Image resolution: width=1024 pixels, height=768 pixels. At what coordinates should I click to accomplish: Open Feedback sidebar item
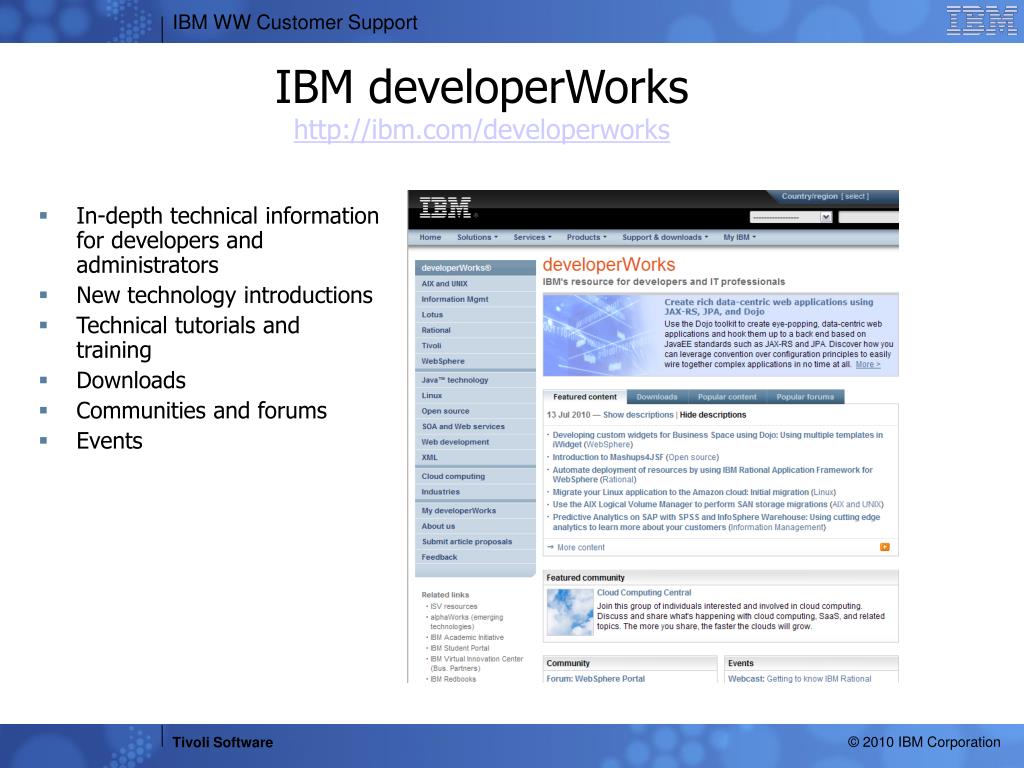(x=475, y=557)
